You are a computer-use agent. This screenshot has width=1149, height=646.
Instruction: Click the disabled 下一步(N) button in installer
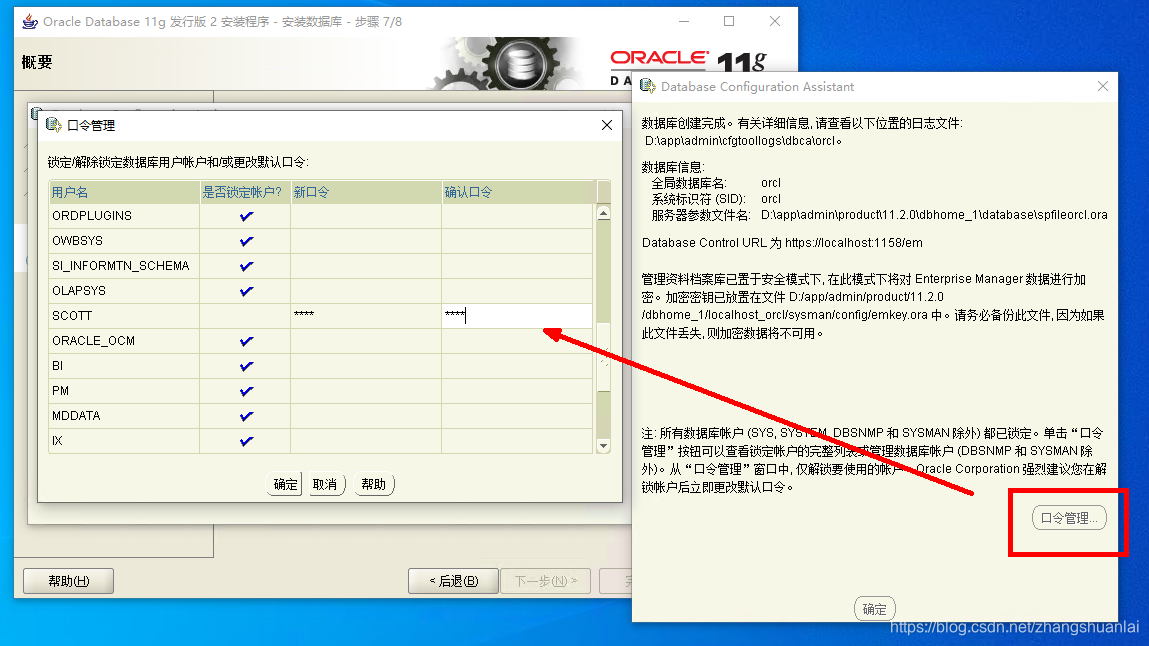tap(545, 581)
